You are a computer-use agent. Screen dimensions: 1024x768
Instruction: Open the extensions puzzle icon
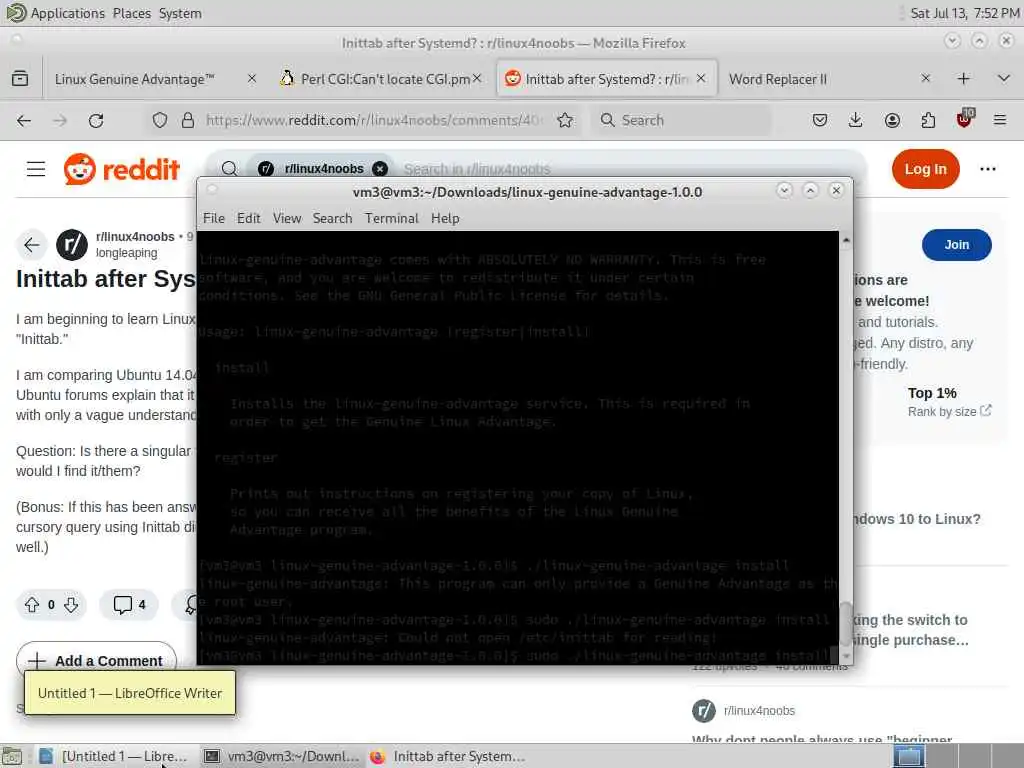coord(928,120)
